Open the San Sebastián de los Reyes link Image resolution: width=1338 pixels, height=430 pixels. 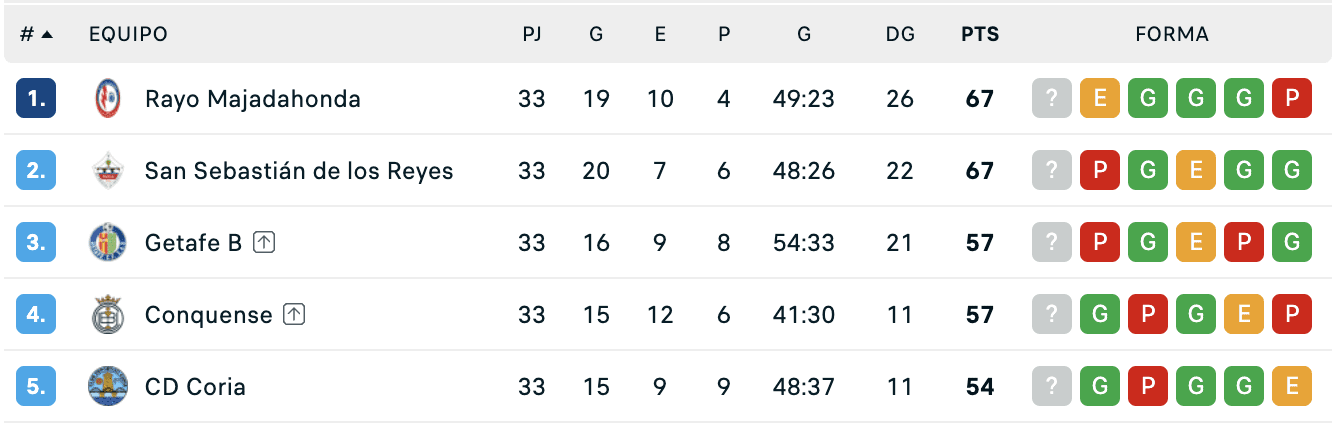299,171
